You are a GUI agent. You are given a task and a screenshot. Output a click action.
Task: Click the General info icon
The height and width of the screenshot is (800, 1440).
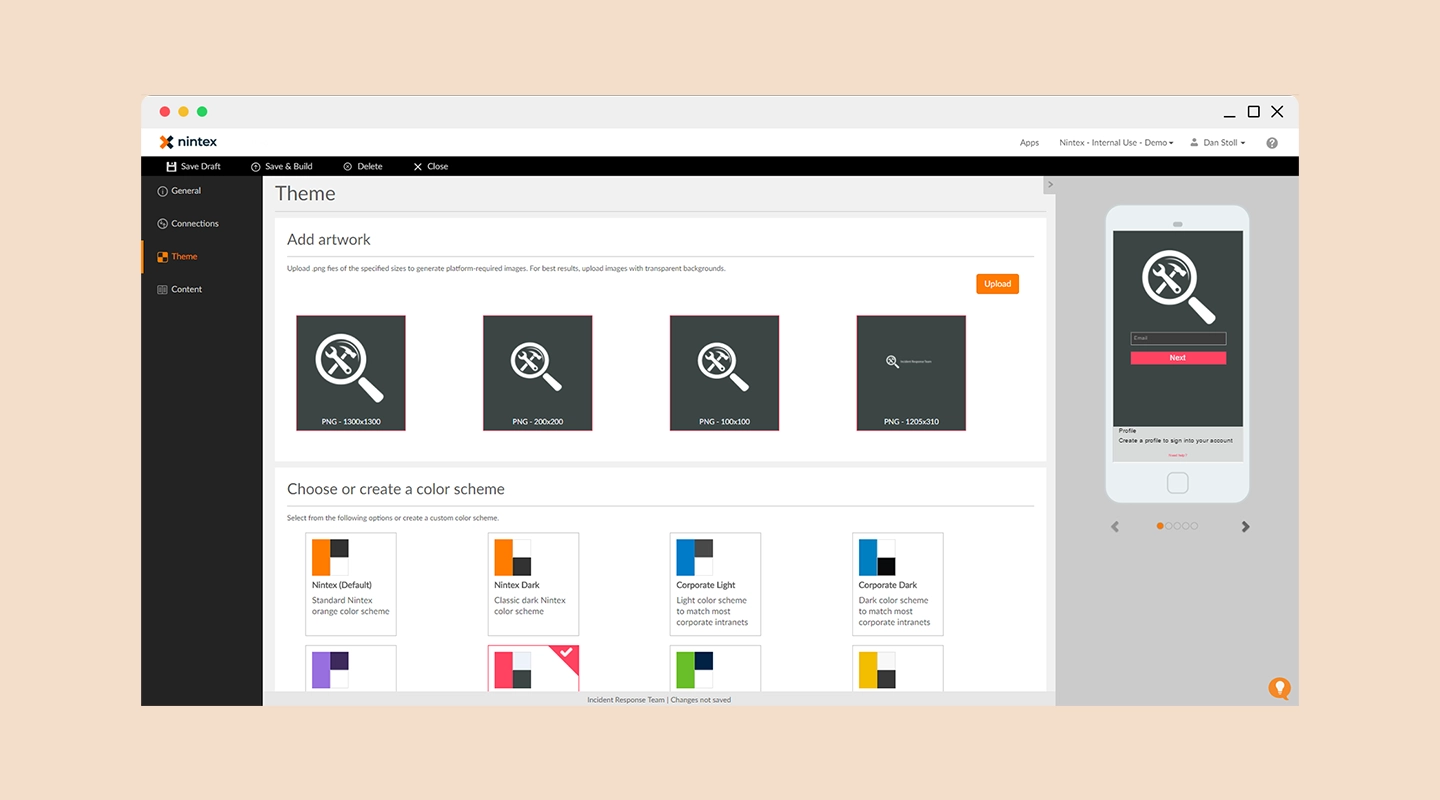(x=162, y=191)
